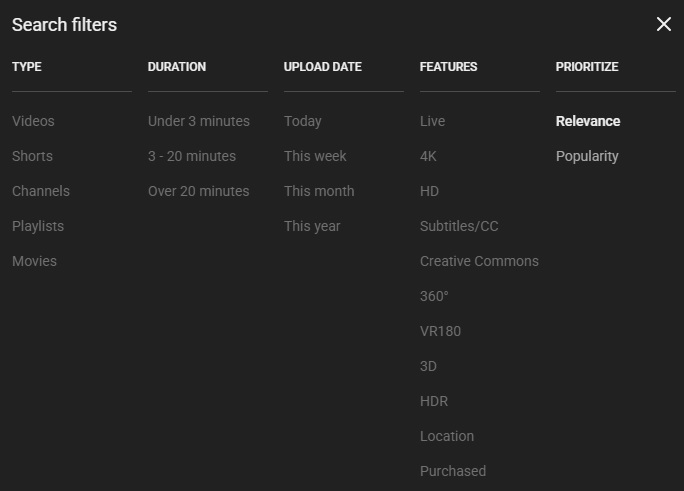This screenshot has height=491, width=684.
Task: Prioritize results by Popularity
Action: tap(587, 156)
